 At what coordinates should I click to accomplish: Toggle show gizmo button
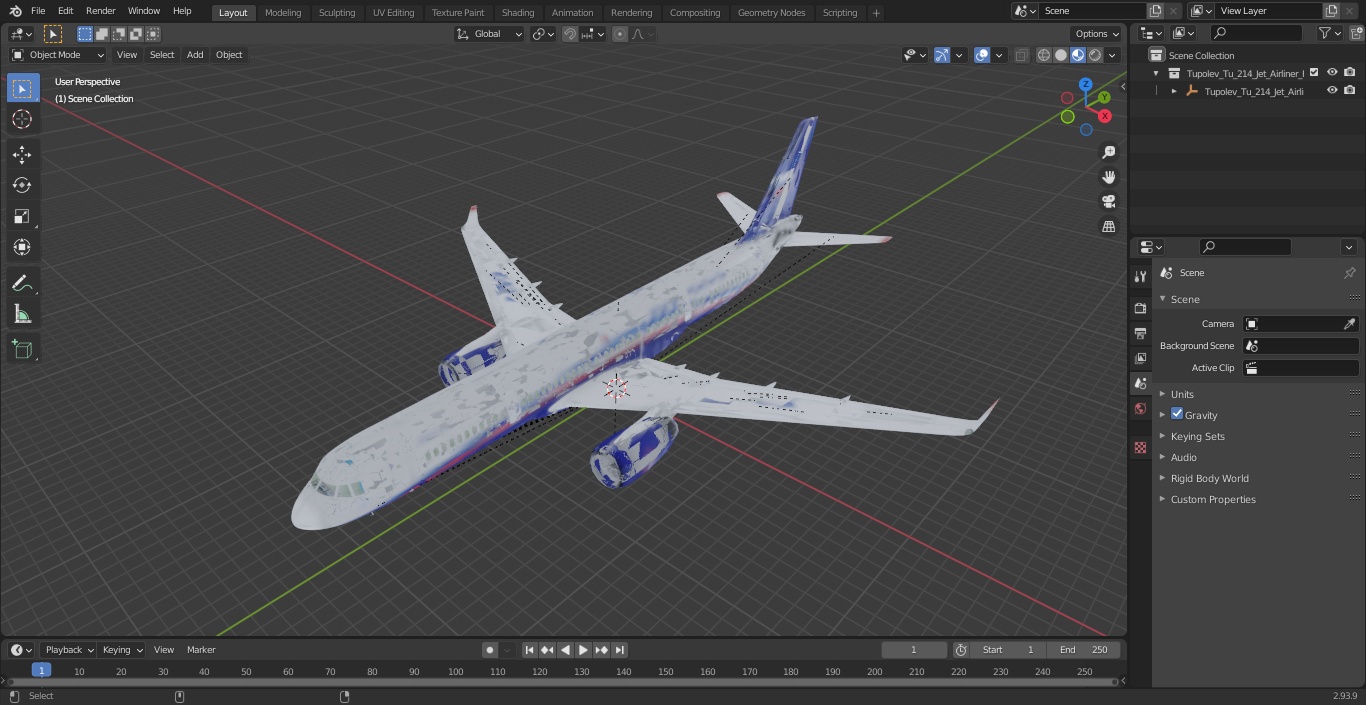942,55
